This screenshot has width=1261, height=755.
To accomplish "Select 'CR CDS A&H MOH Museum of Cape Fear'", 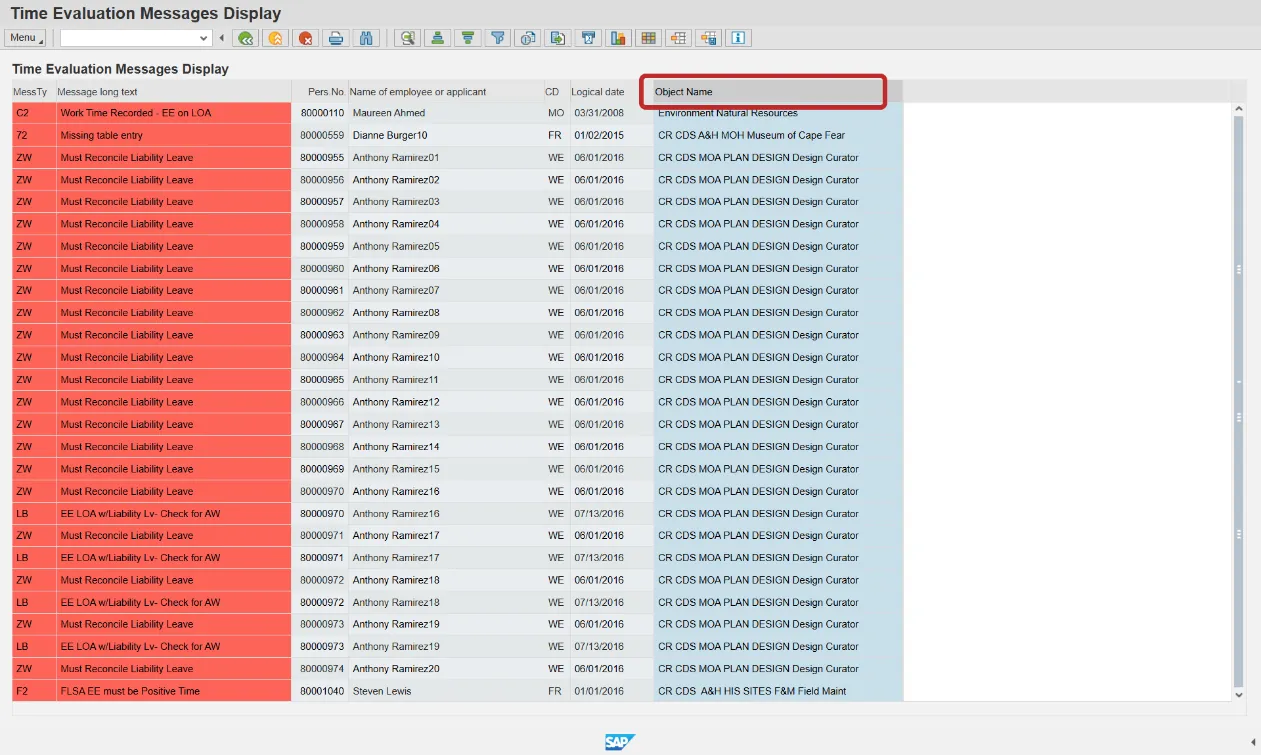I will 778,135.
